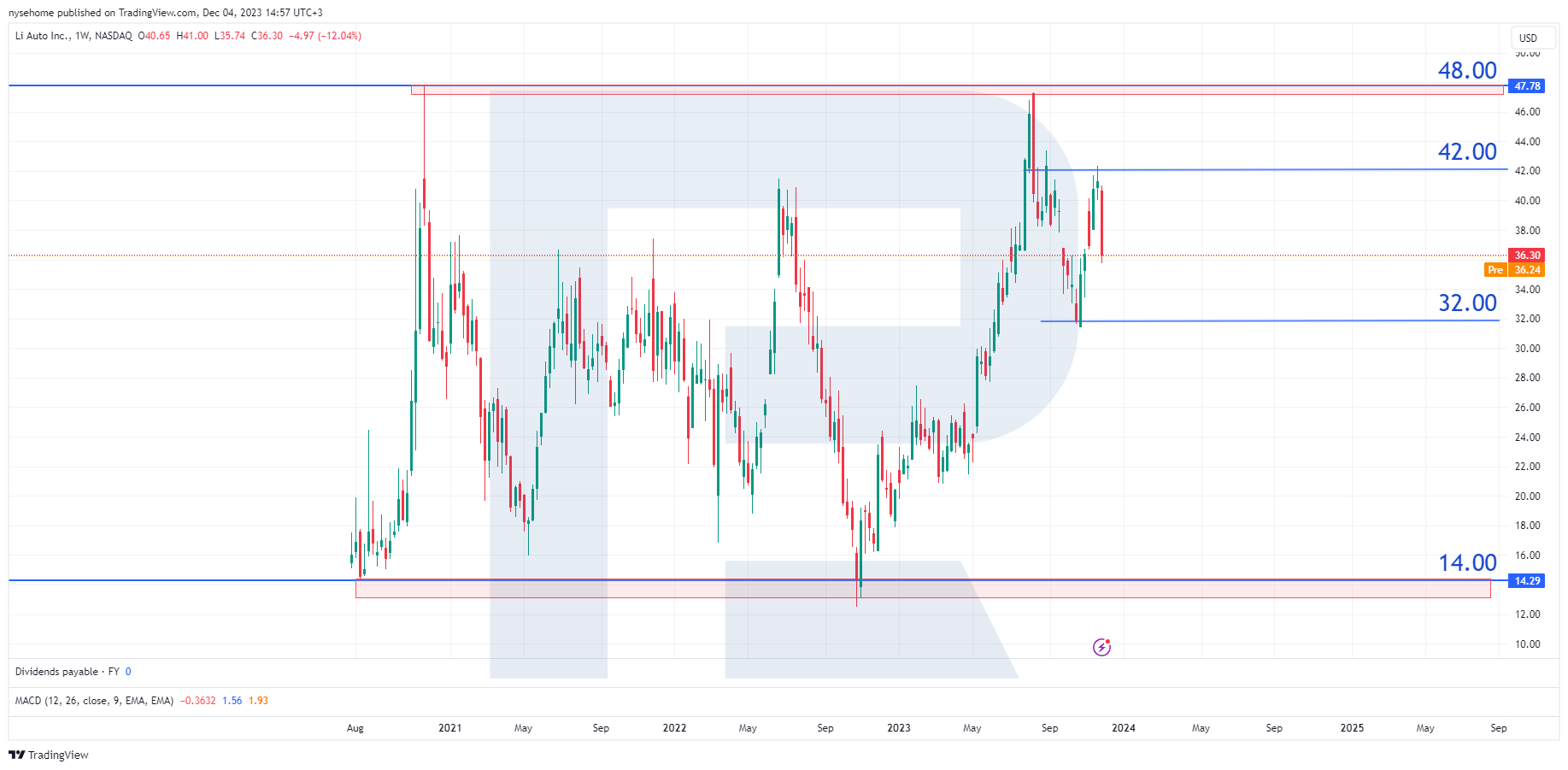Select the Li Auto Inc. symbol title
Screen dimensions: 1568x770
tap(42, 36)
